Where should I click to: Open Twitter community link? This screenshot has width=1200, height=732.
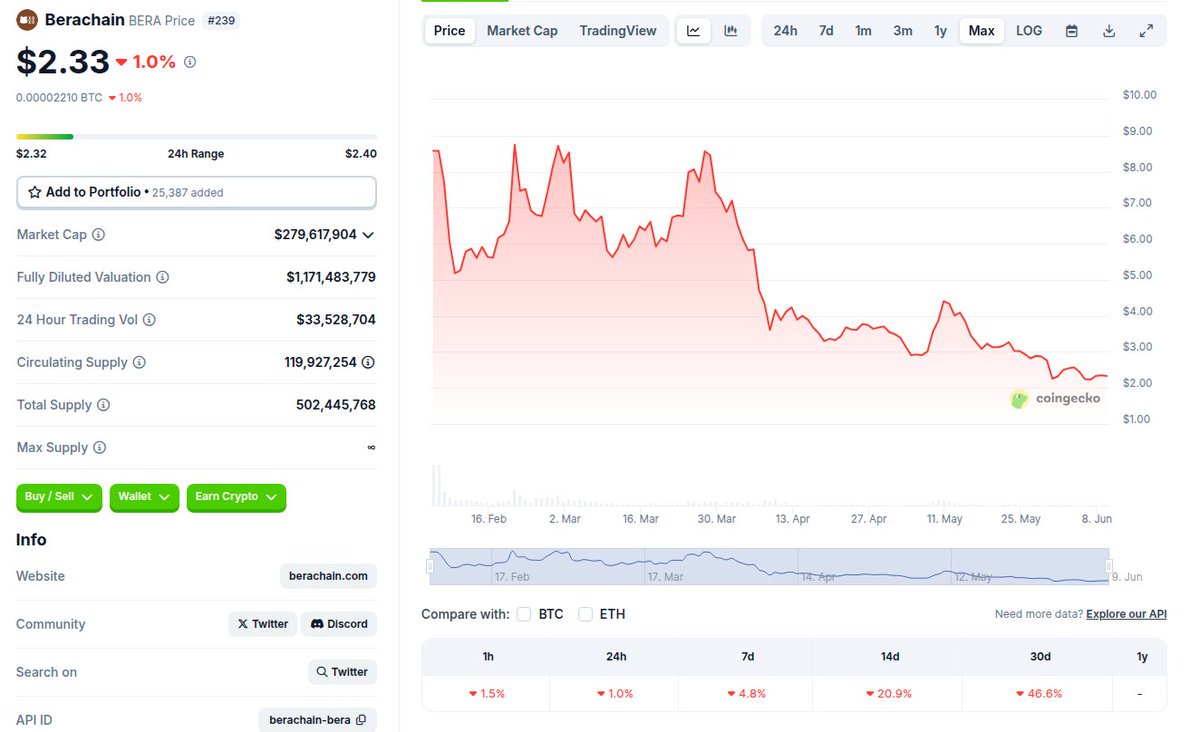click(x=263, y=624)
